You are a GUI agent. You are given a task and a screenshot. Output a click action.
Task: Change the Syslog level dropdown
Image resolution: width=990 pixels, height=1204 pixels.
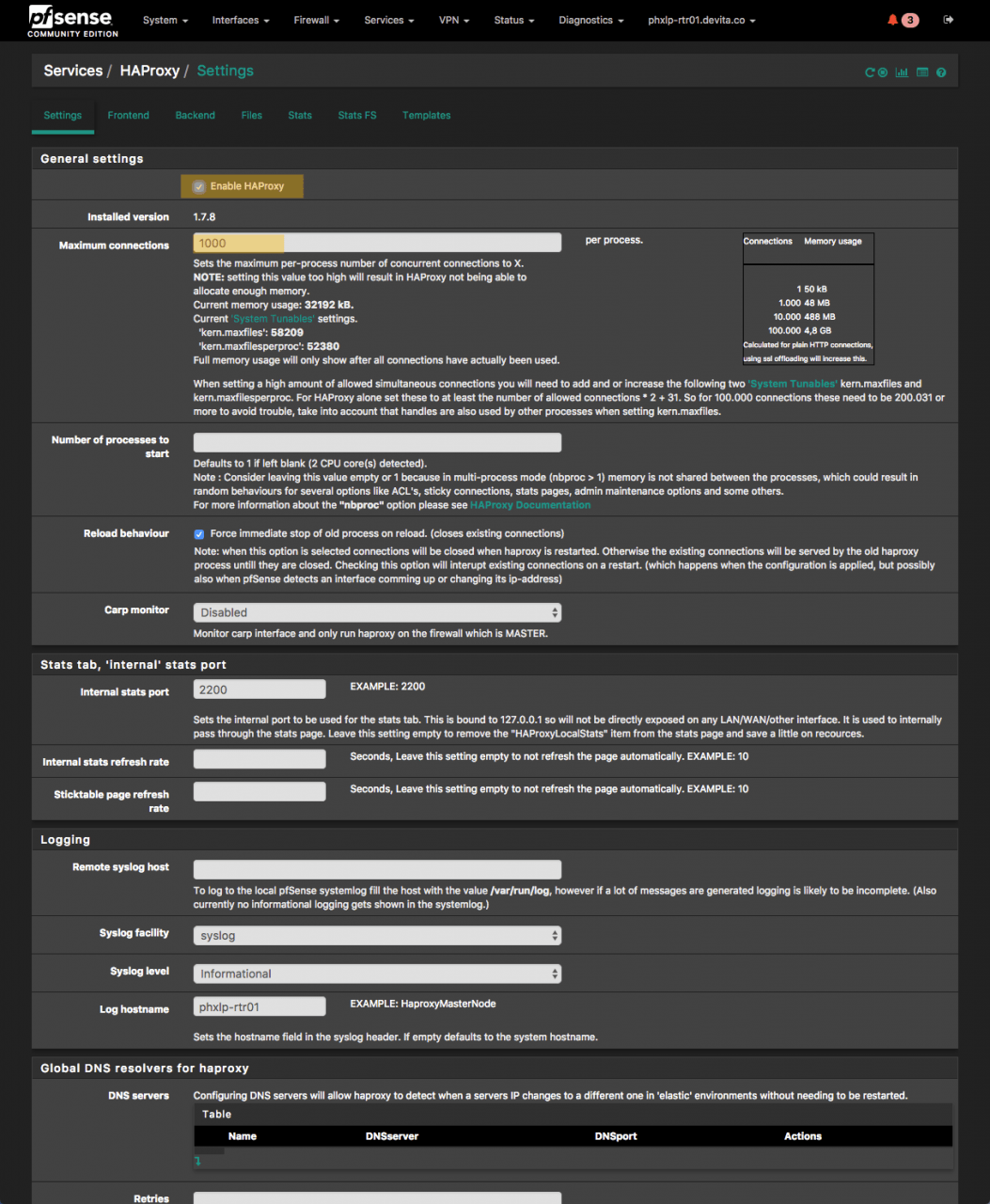coord(377,974)
